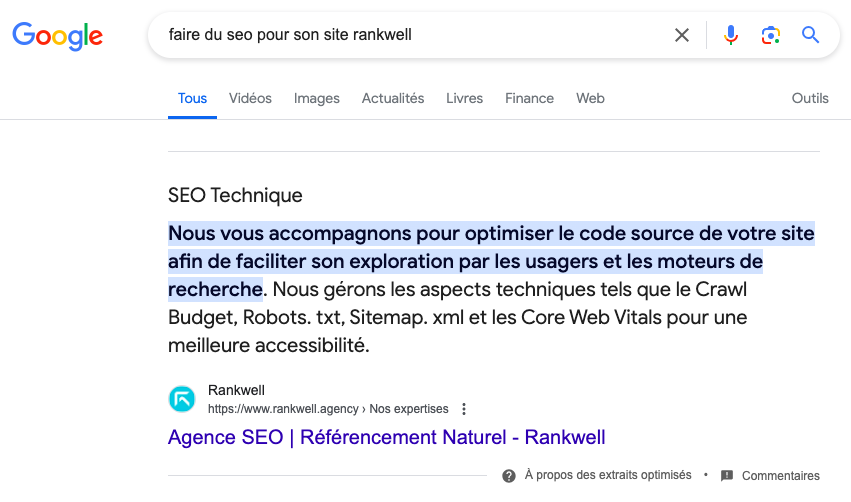
Task: Go to the Finance tab
Action: pos(529,98)
